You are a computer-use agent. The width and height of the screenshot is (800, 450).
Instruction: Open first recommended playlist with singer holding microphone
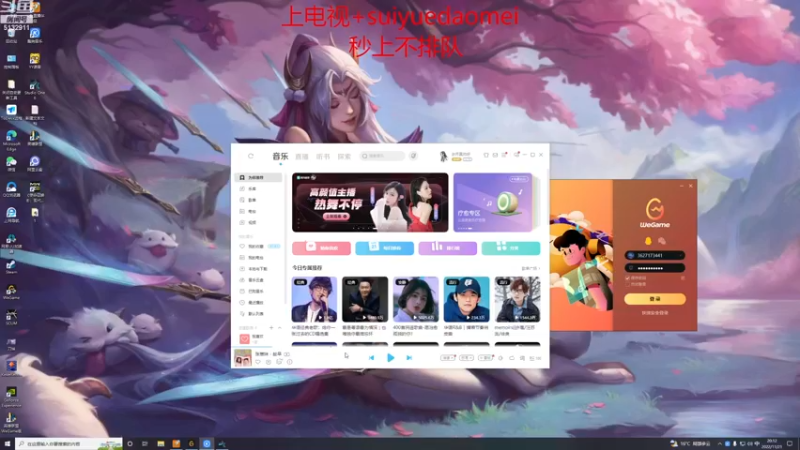coord(314,299)
